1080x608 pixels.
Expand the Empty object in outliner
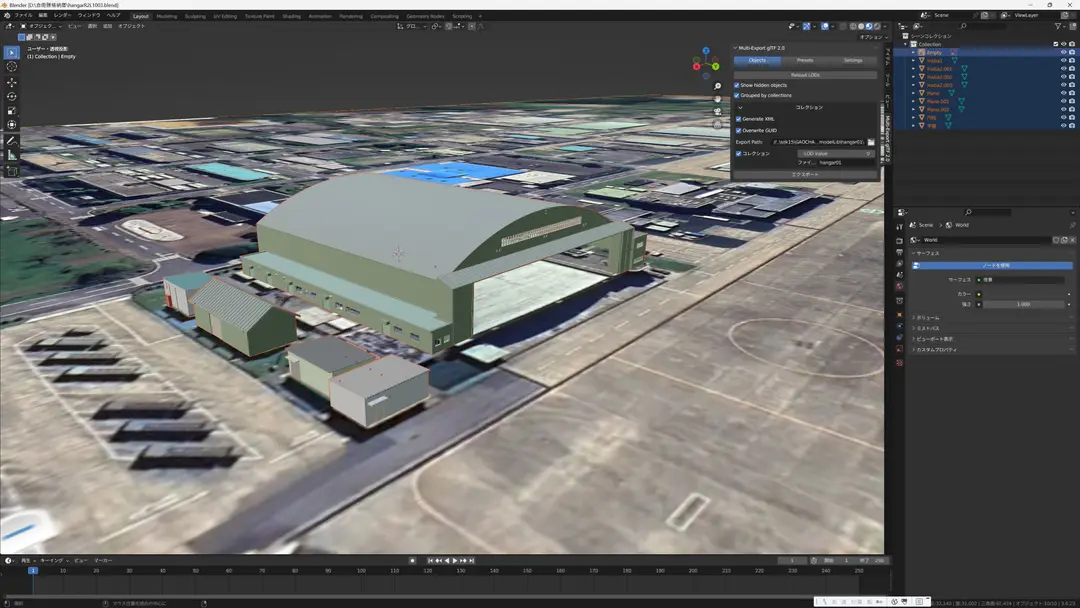914,52
